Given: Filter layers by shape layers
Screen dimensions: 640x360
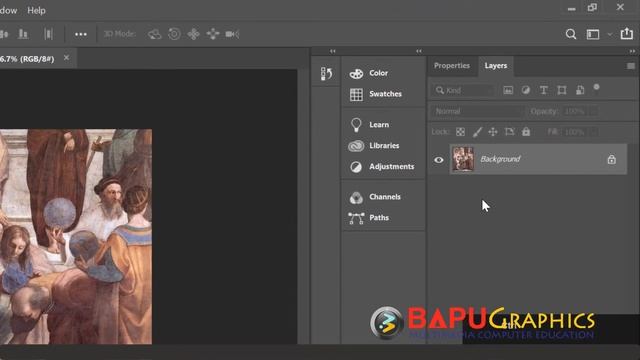Looking at the screenshot, I should pos(562,90).
